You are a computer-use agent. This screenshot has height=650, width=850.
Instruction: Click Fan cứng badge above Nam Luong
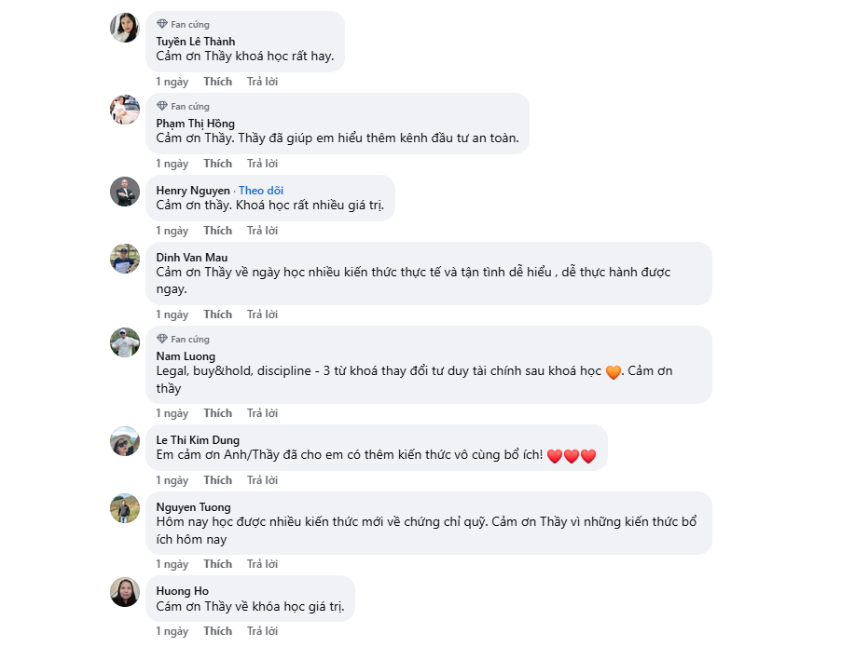[x=184, y=339]
